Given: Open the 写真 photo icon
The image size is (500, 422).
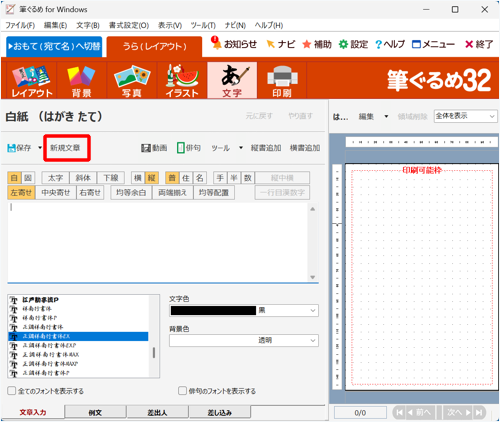Looking at the screenshot, I should click(132, 81).
